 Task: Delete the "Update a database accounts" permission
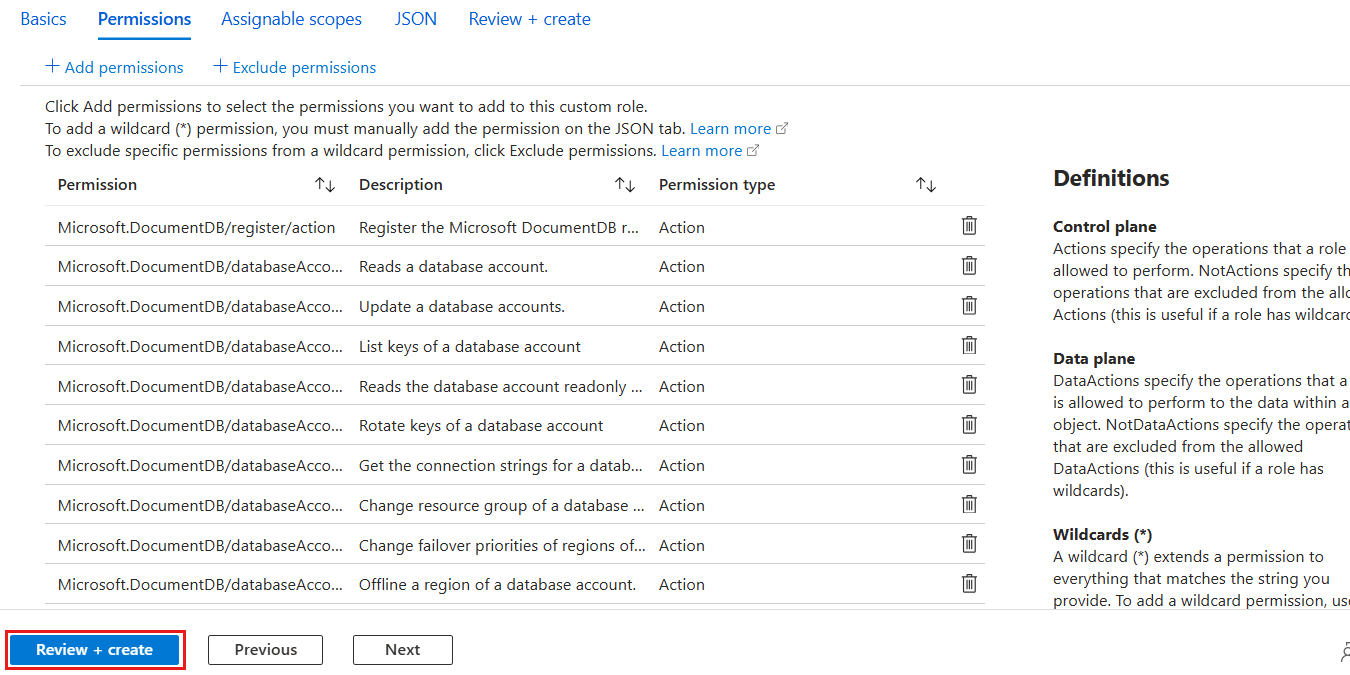968,304
